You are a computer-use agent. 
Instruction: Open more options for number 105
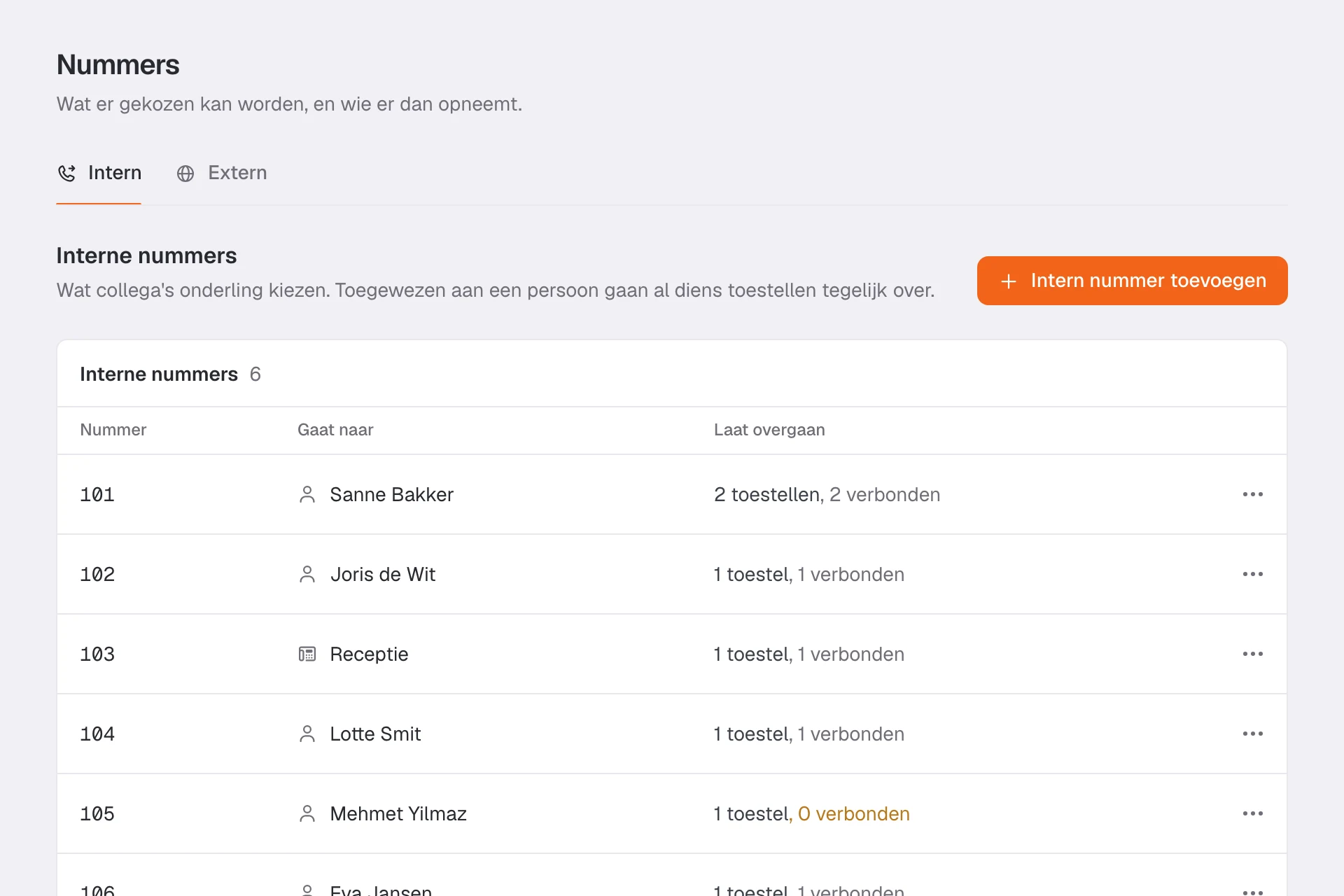(x=1252, y=813)
